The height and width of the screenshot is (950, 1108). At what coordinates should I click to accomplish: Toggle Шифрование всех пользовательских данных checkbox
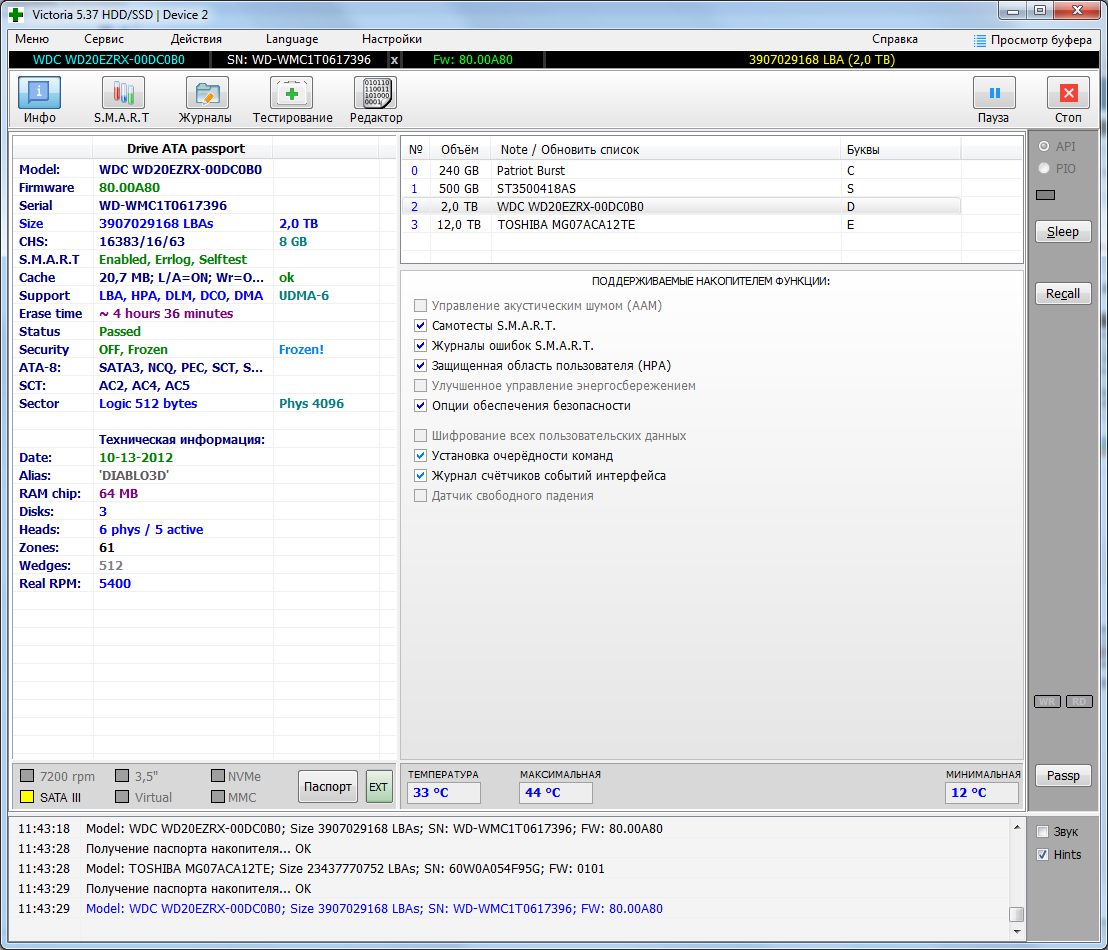point(420,435)
